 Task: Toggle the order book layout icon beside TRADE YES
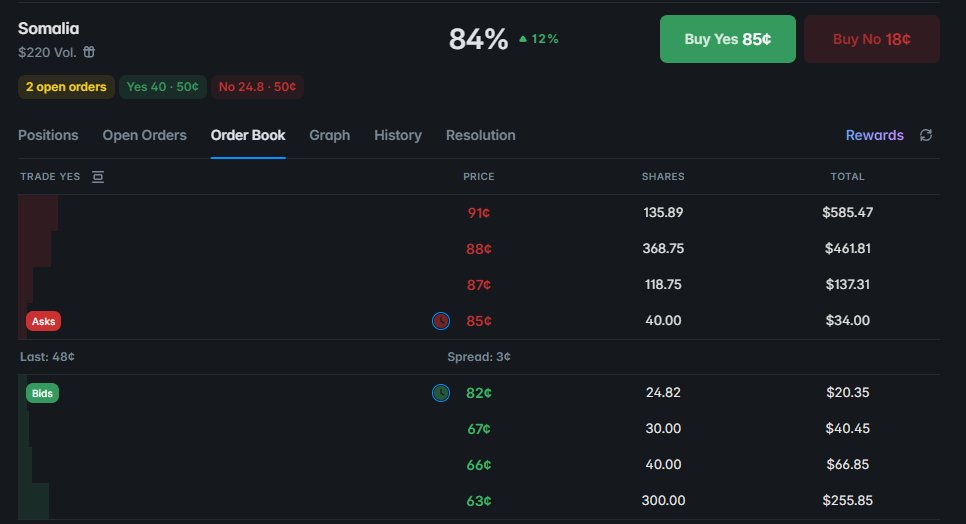coord(97,177)
